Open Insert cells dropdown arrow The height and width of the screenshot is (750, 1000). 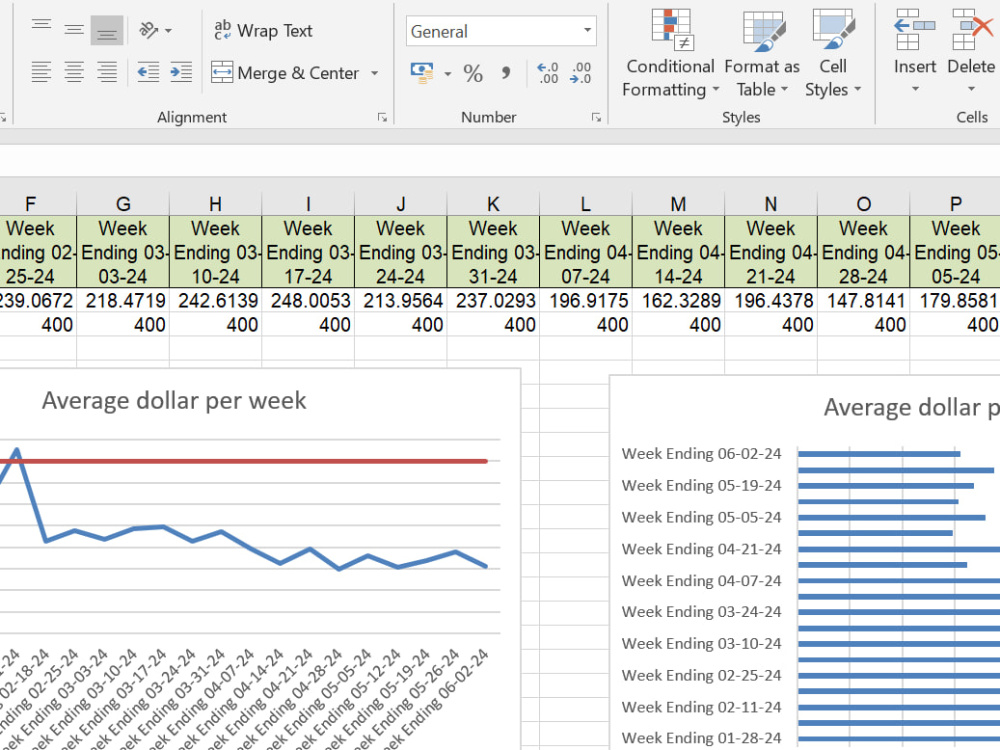pyautogui.click(x=915, y=89)
